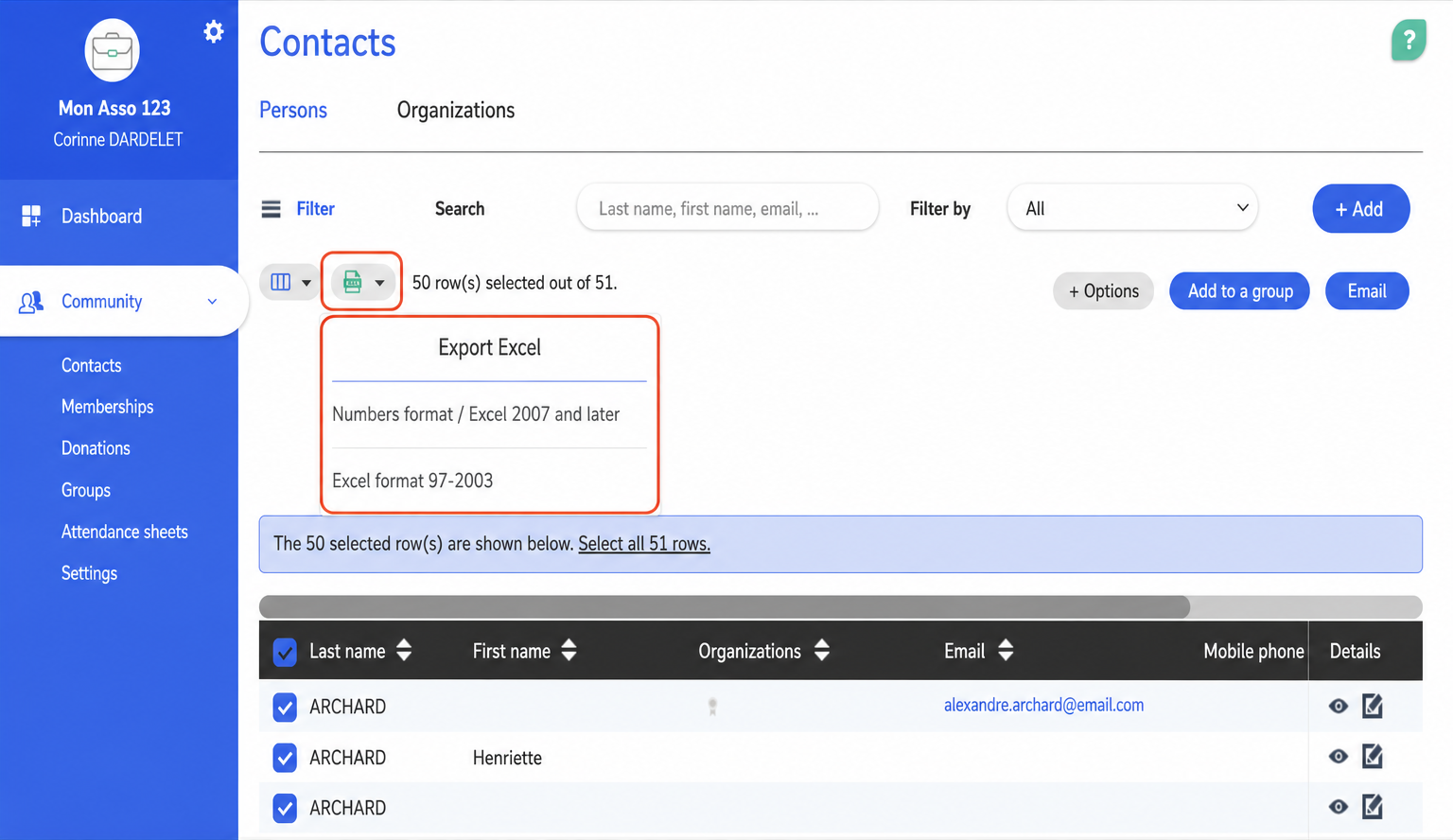1453x840 pixels.
Task: Click the Corinne DARDELET user name
Action: (x=118, y=139)
